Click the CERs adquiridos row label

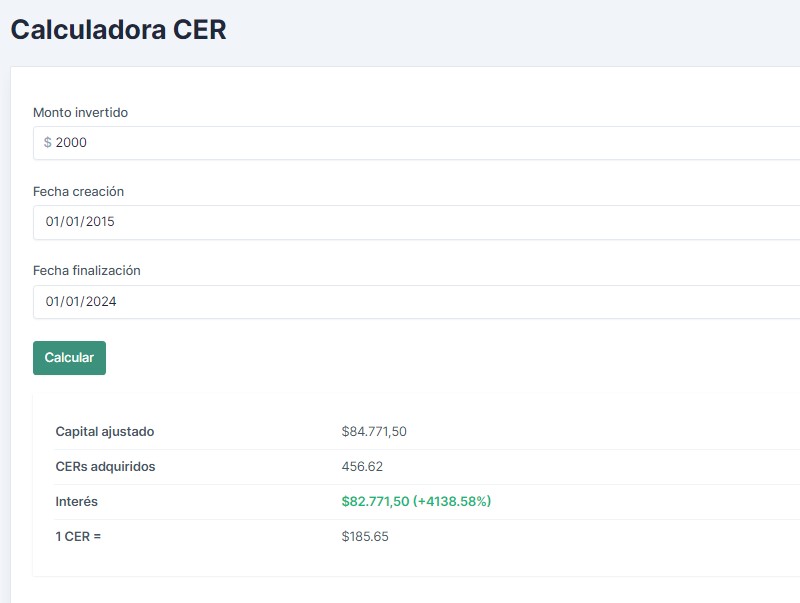pyautogui.click(x=105, y=467)
